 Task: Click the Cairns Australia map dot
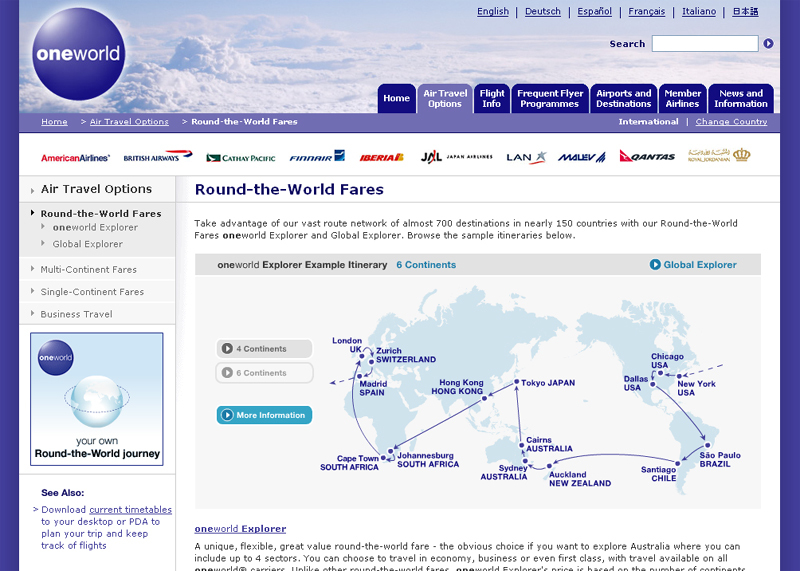pos(521,445)
